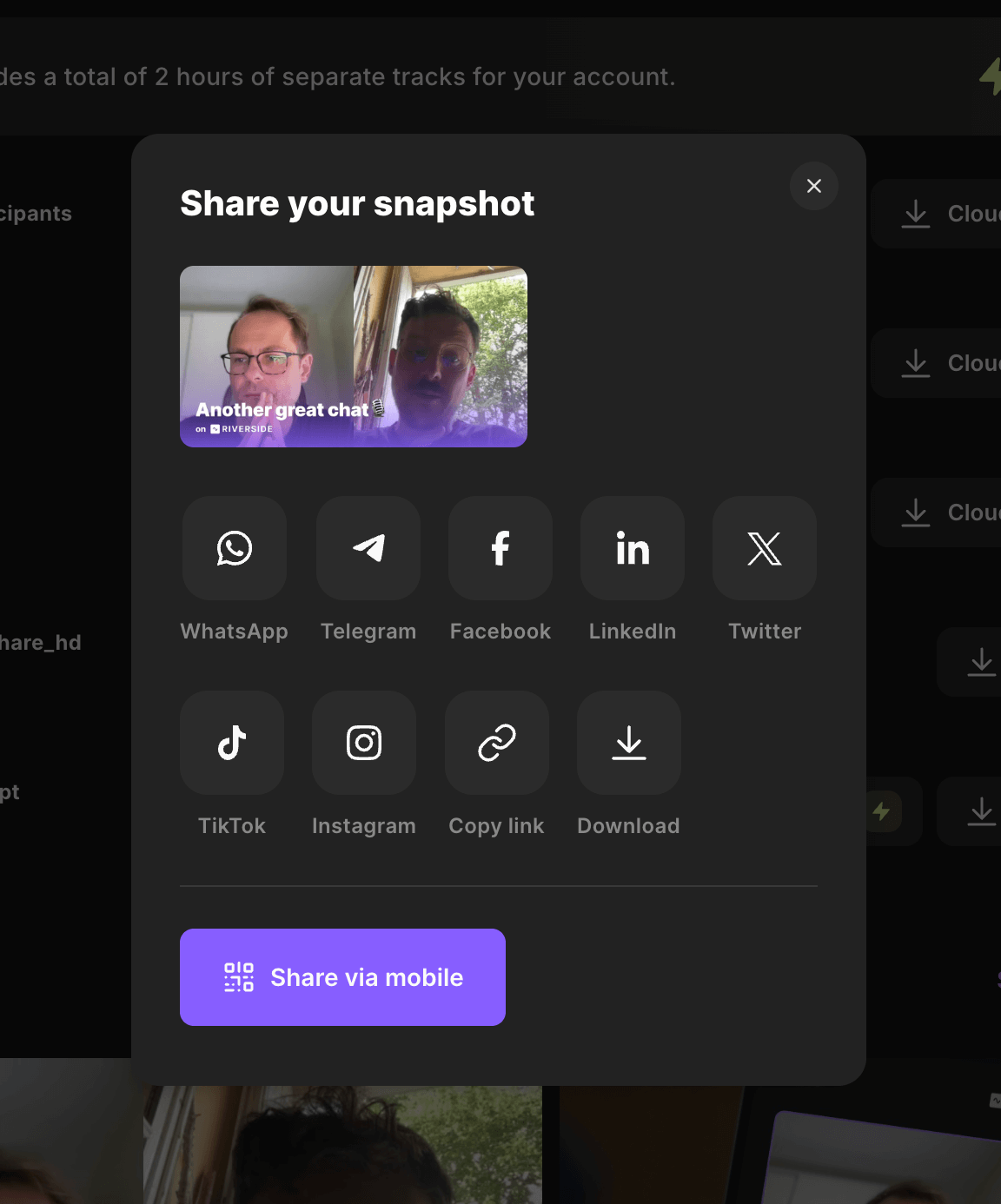Copy the snapshot link
Image resolution: width=1001 pixels, height=1204 pixels.
(497, 744)
